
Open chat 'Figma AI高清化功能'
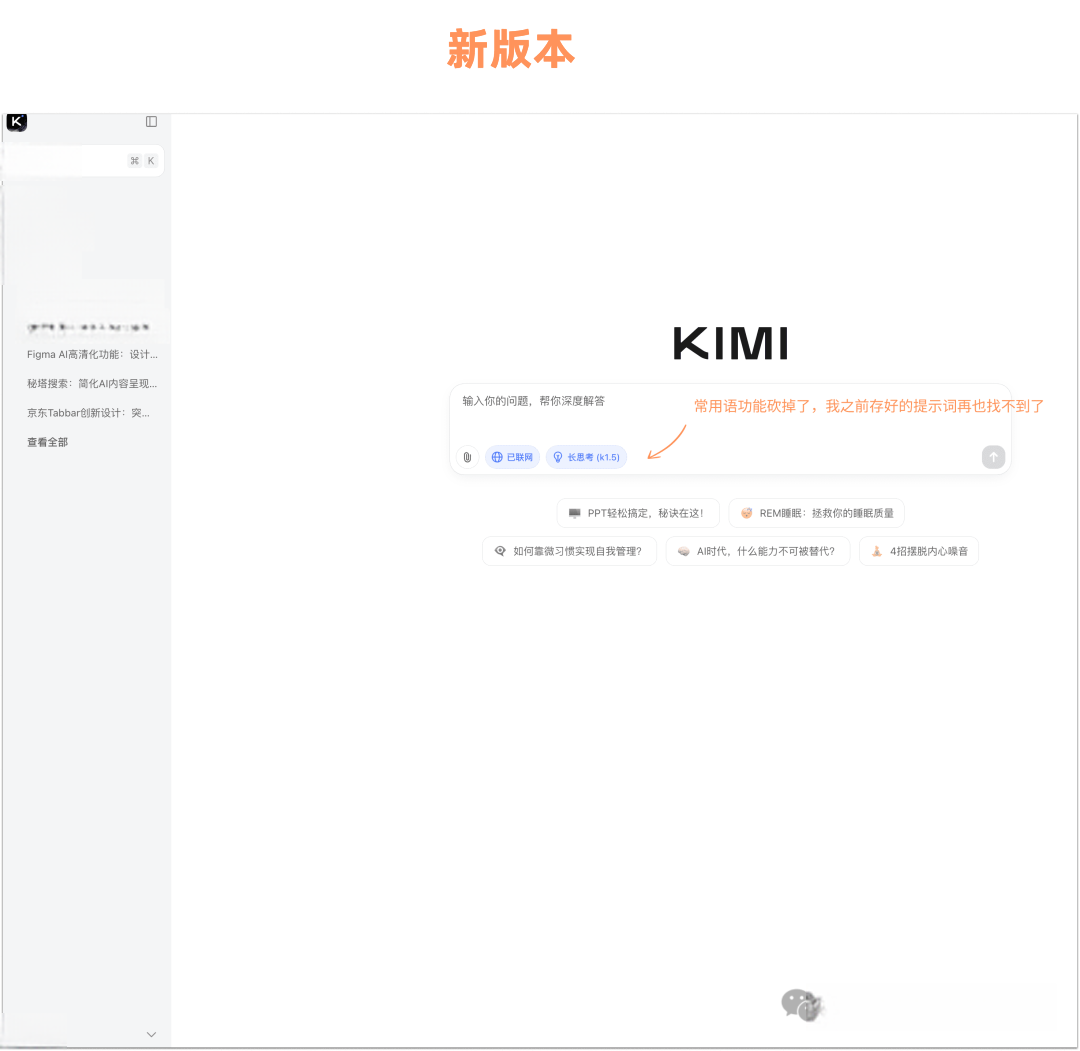point(92,355)
